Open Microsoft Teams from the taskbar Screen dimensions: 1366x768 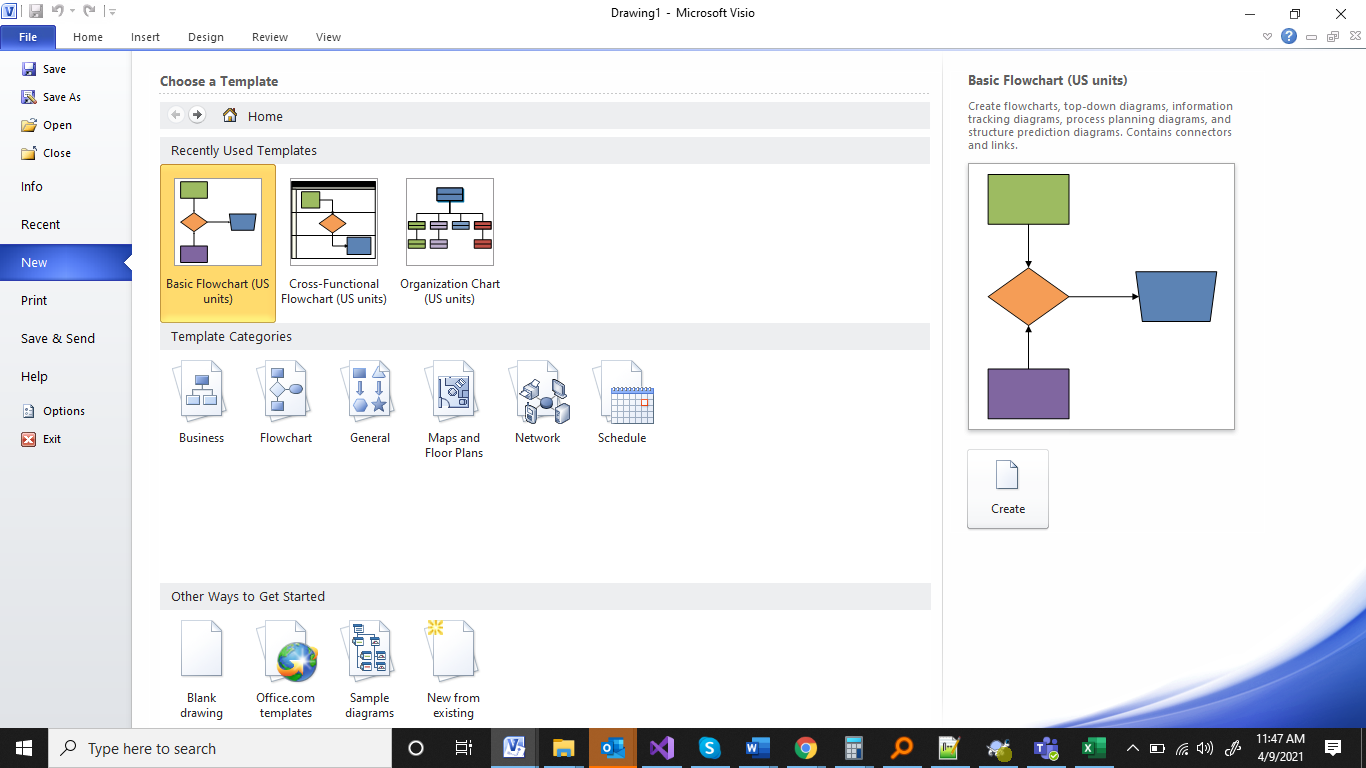(1046, 748)
